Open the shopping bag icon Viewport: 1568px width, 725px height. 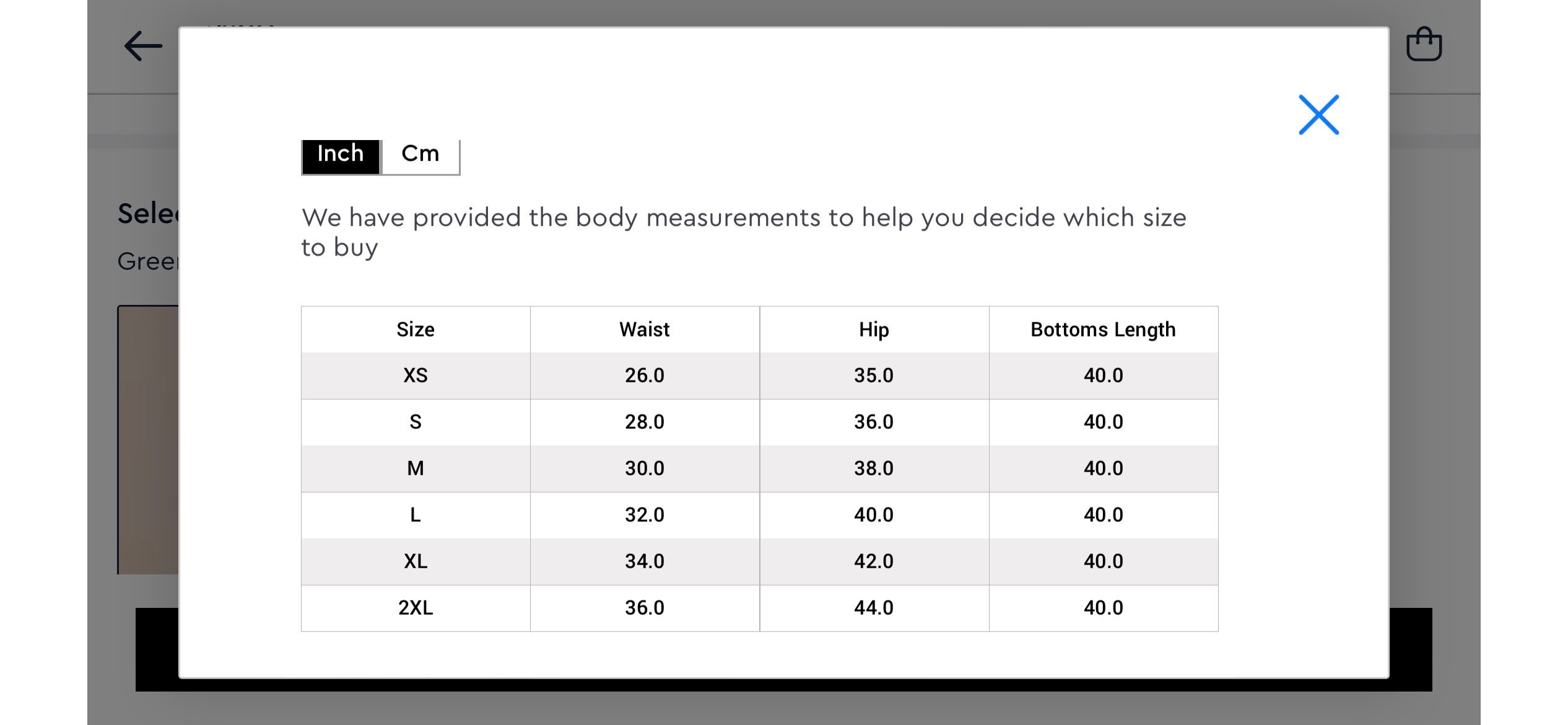1424,43
